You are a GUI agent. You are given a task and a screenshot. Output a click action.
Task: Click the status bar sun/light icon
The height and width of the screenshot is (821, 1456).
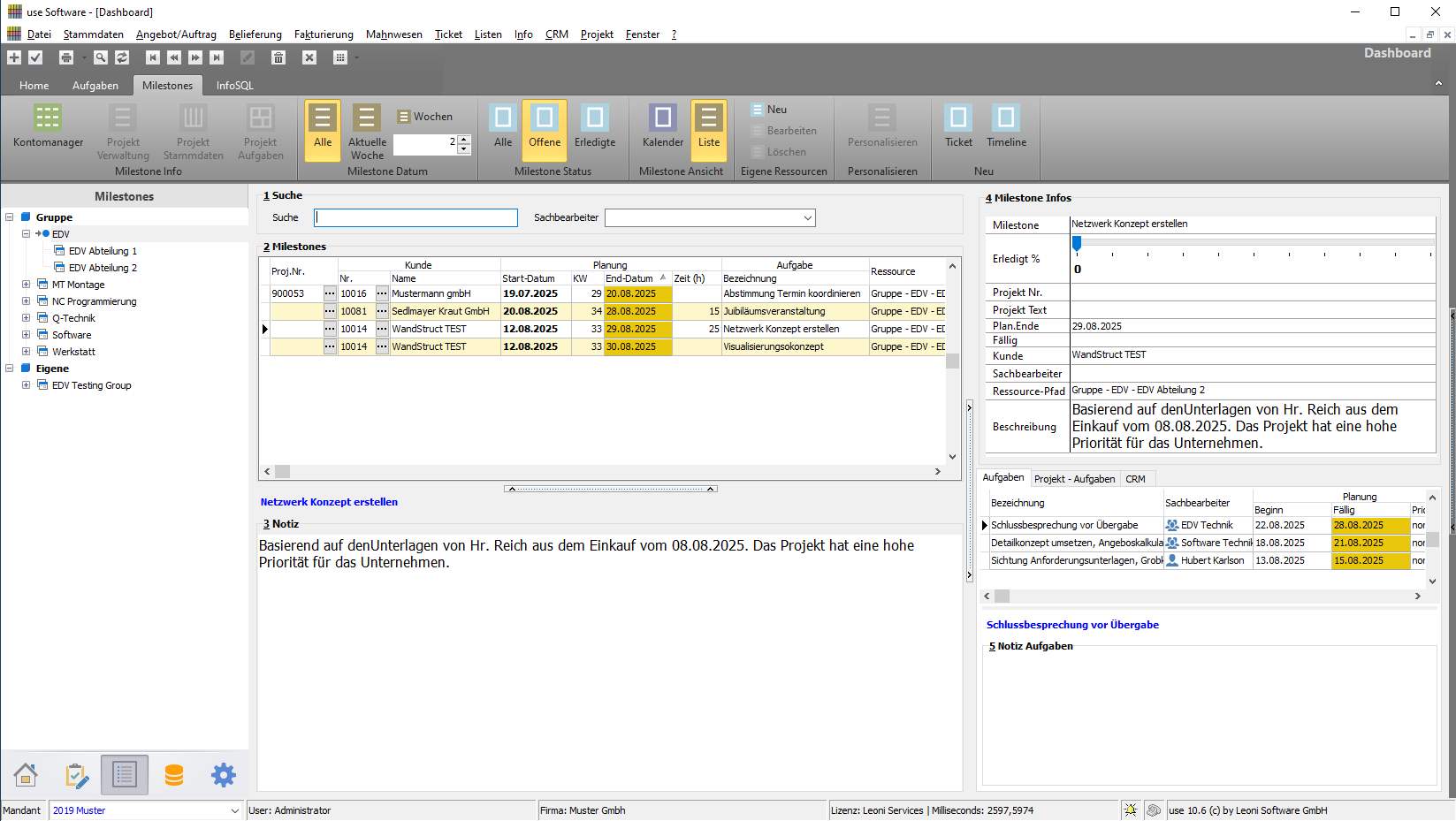click(x=1130, y=810)
